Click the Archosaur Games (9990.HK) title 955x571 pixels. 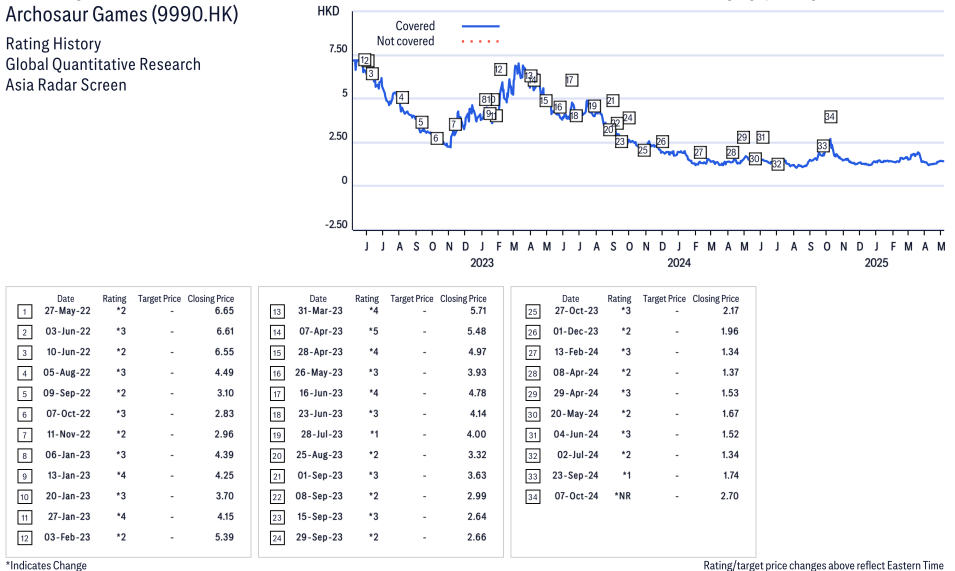(x=122, y=13)
